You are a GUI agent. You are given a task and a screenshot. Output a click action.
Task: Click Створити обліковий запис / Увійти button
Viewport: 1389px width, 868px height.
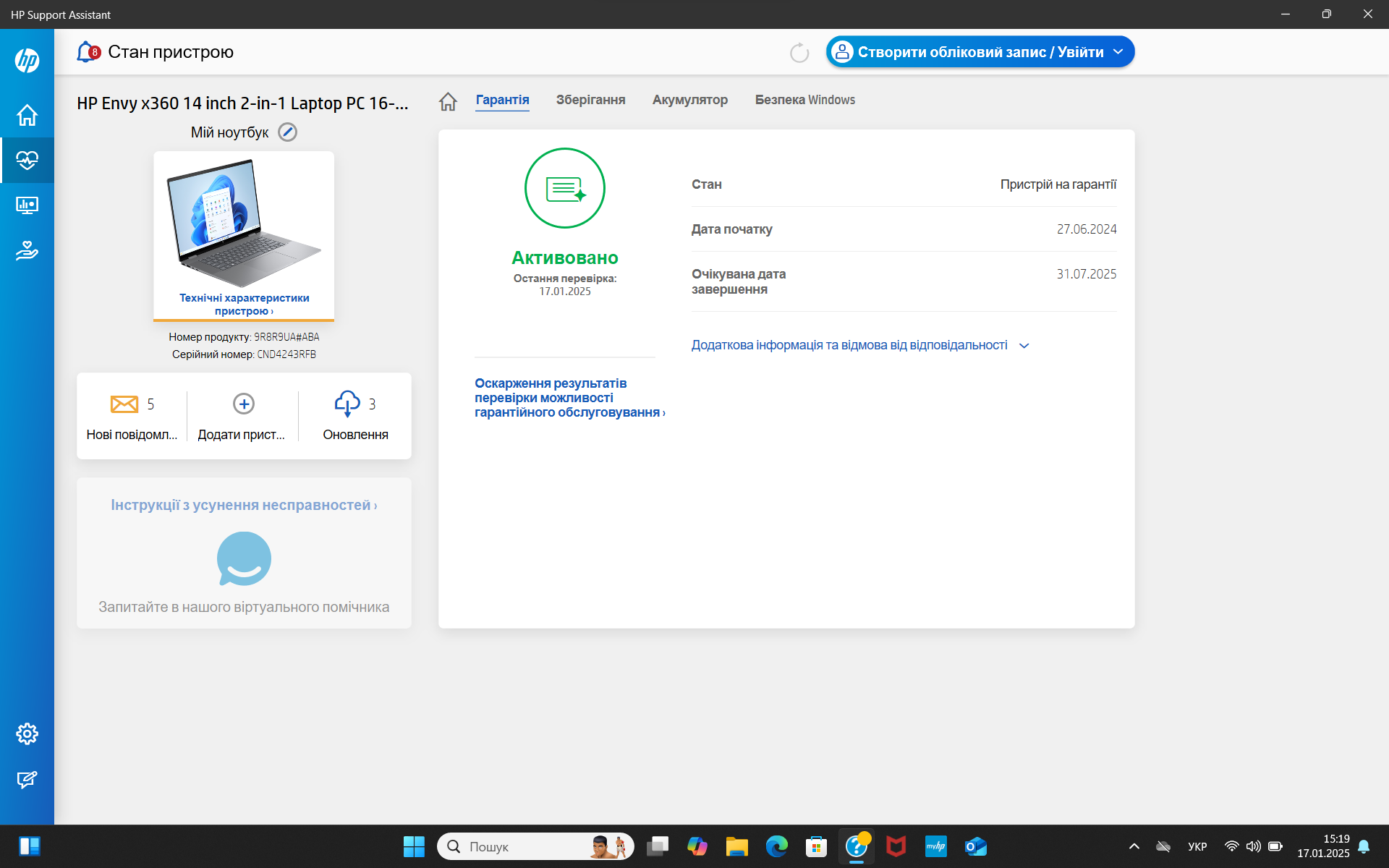(x=980, y=52)
